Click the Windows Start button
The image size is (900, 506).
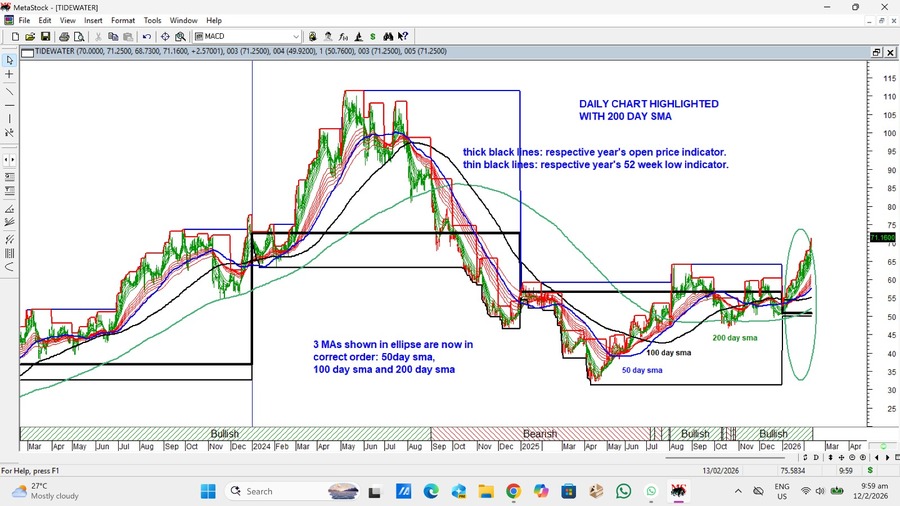click(x=208, y=491)
